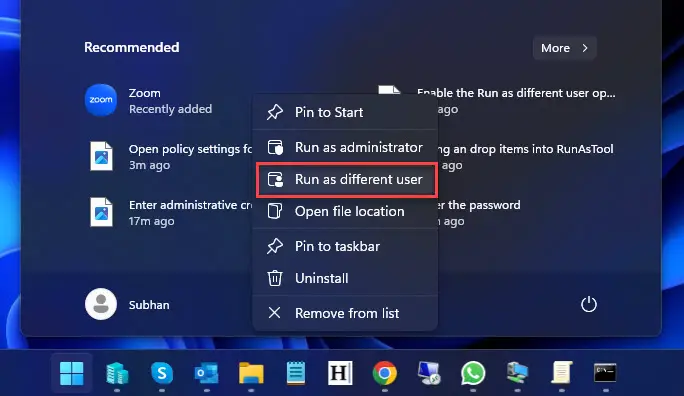Launch Skype from the taskbar
The width and height of the screenshot is (684, 396).
[162, 373]
